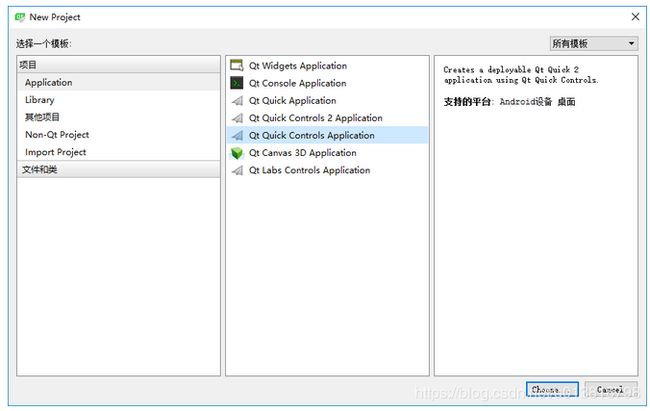Click the Qt Canvas 3D Application cube icon
The height and width of the screenshot is (411, 650).
pos(237,153)
